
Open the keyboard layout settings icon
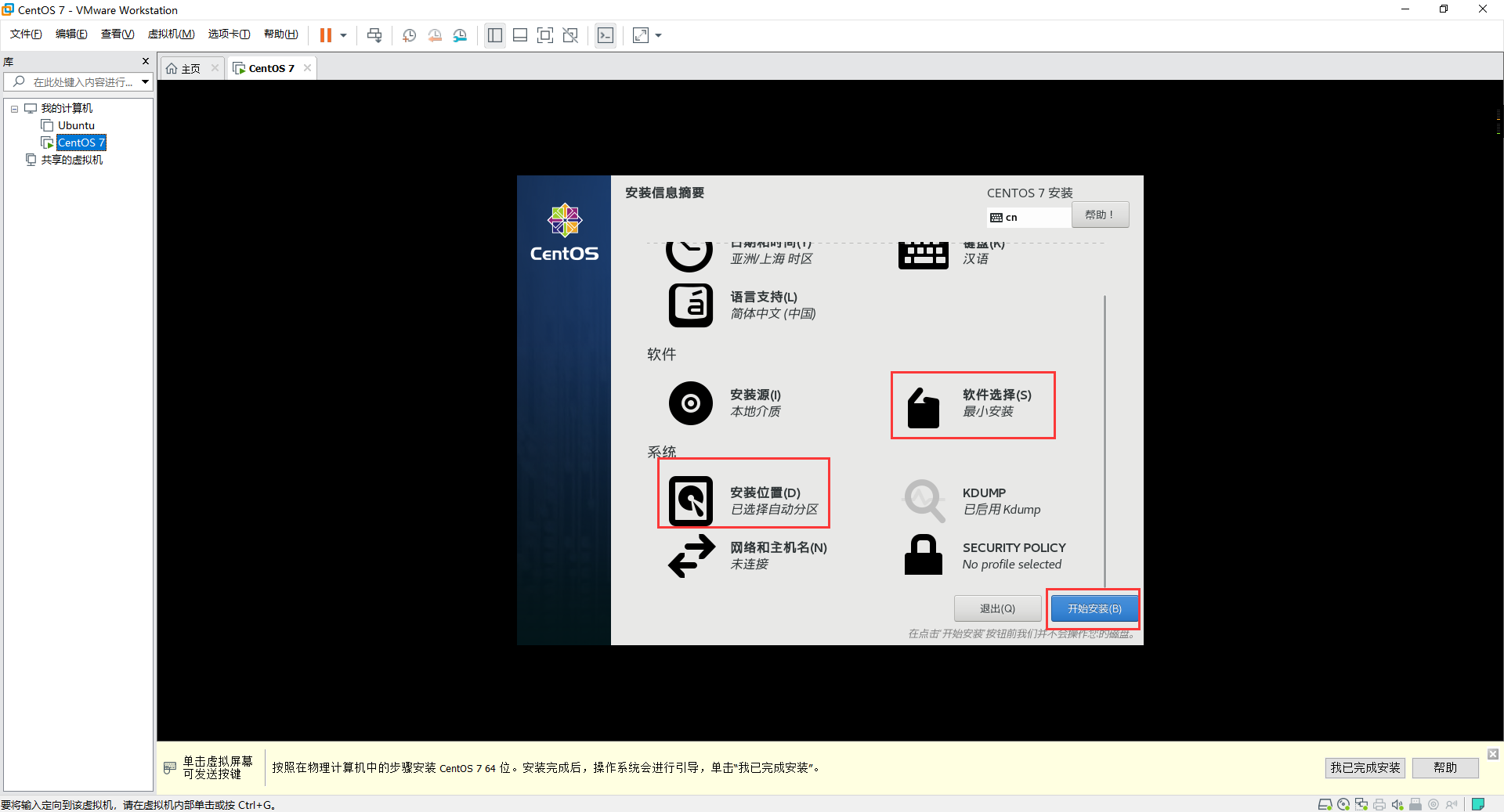click(x=923, y=254)
